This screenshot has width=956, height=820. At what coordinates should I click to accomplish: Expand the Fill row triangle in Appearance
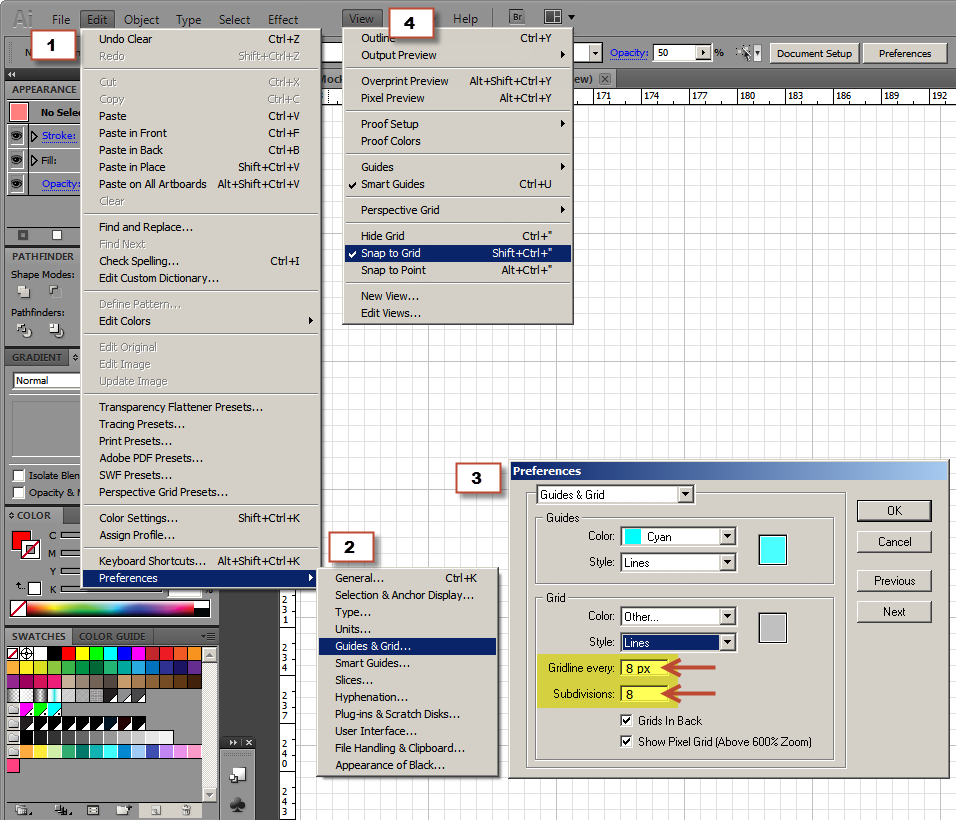click(34, 160)
